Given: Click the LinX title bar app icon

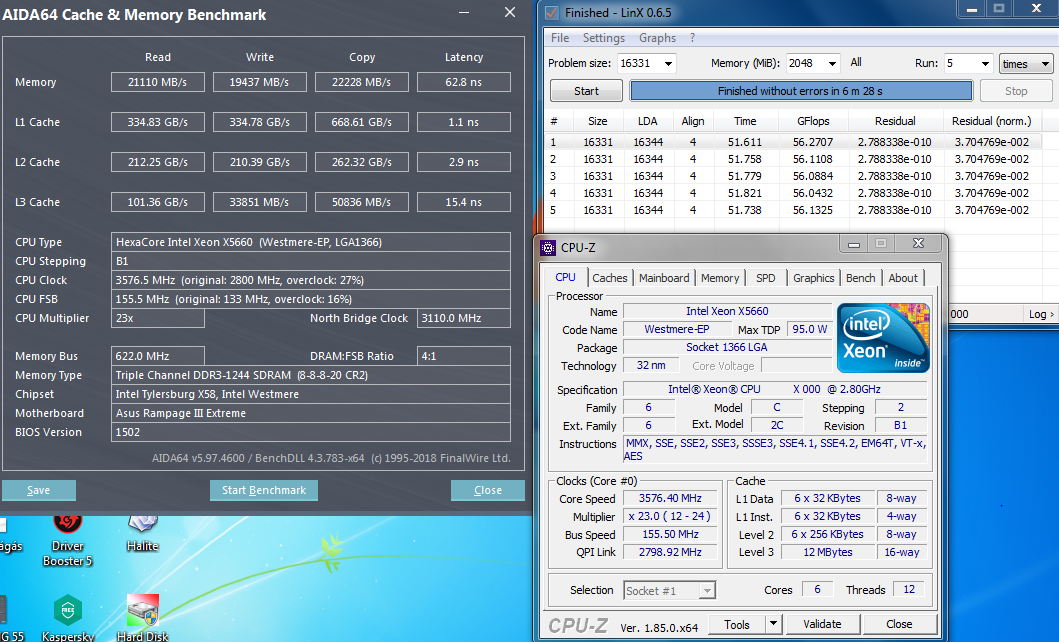Looking at the screenshot, I should (552, 12).
